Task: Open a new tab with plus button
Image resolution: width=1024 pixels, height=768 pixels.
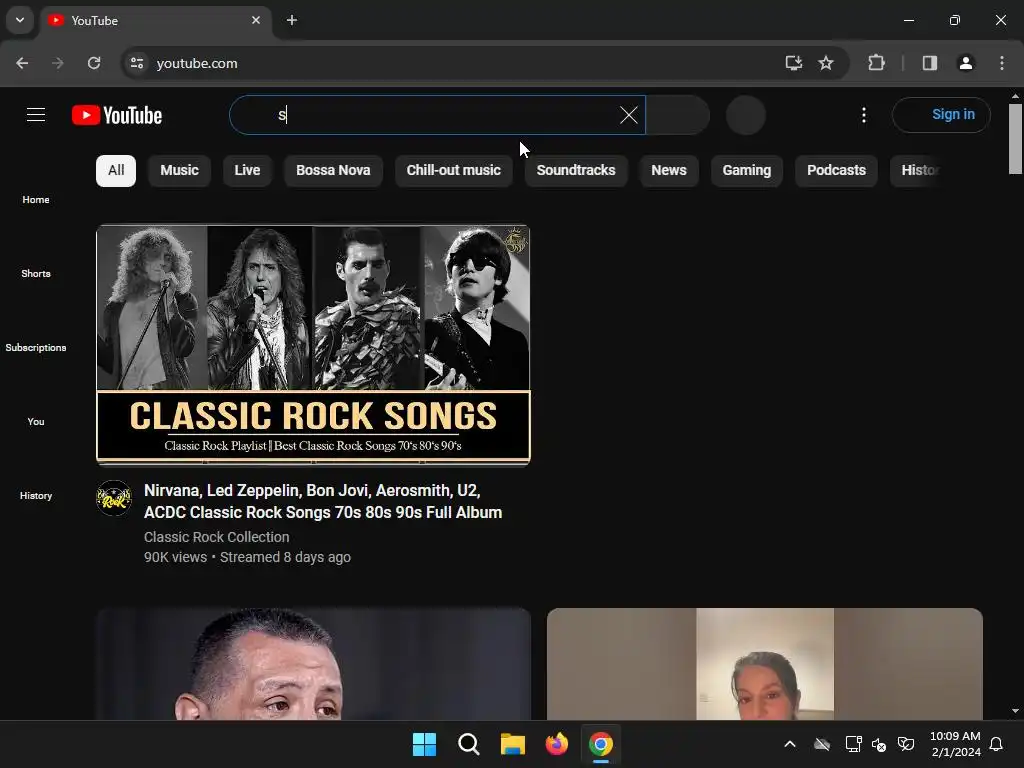Action: click(292, 20)
